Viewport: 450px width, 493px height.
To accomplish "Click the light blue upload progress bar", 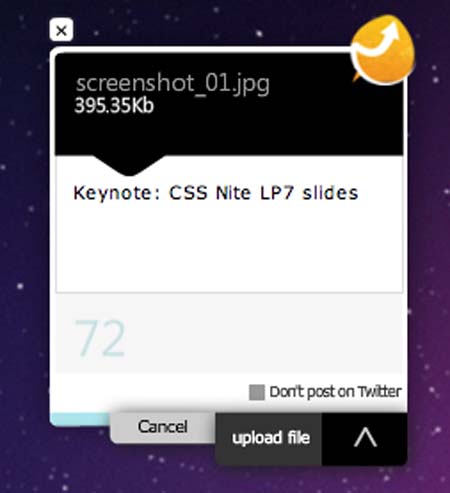I will pos(80,419).
